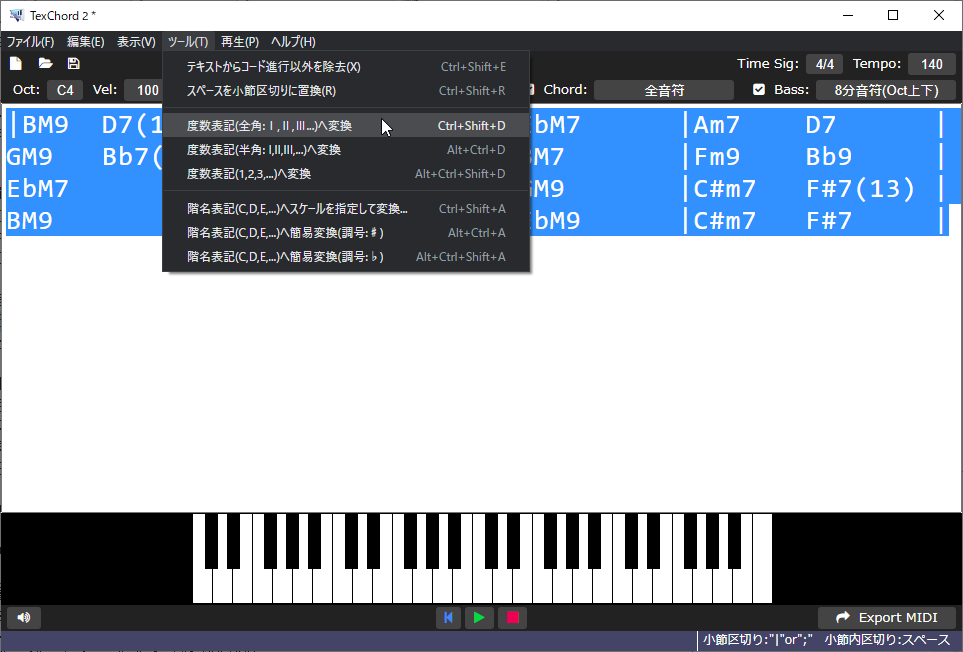The image size is (963, 652).
Task: Click the New file icon
Action: [15, 63]
